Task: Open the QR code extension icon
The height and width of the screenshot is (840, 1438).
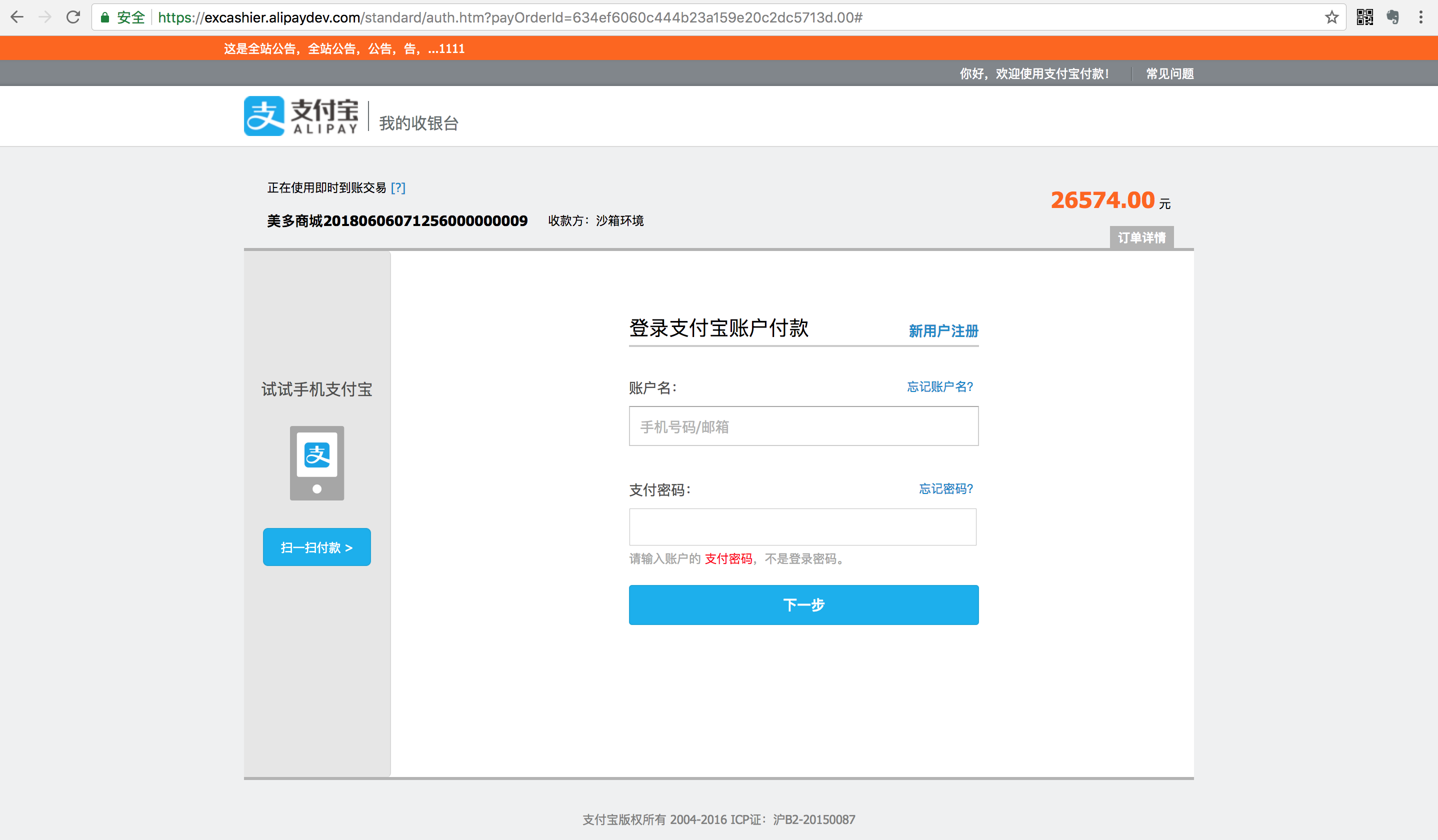Action: click(x=1364, y=17)
